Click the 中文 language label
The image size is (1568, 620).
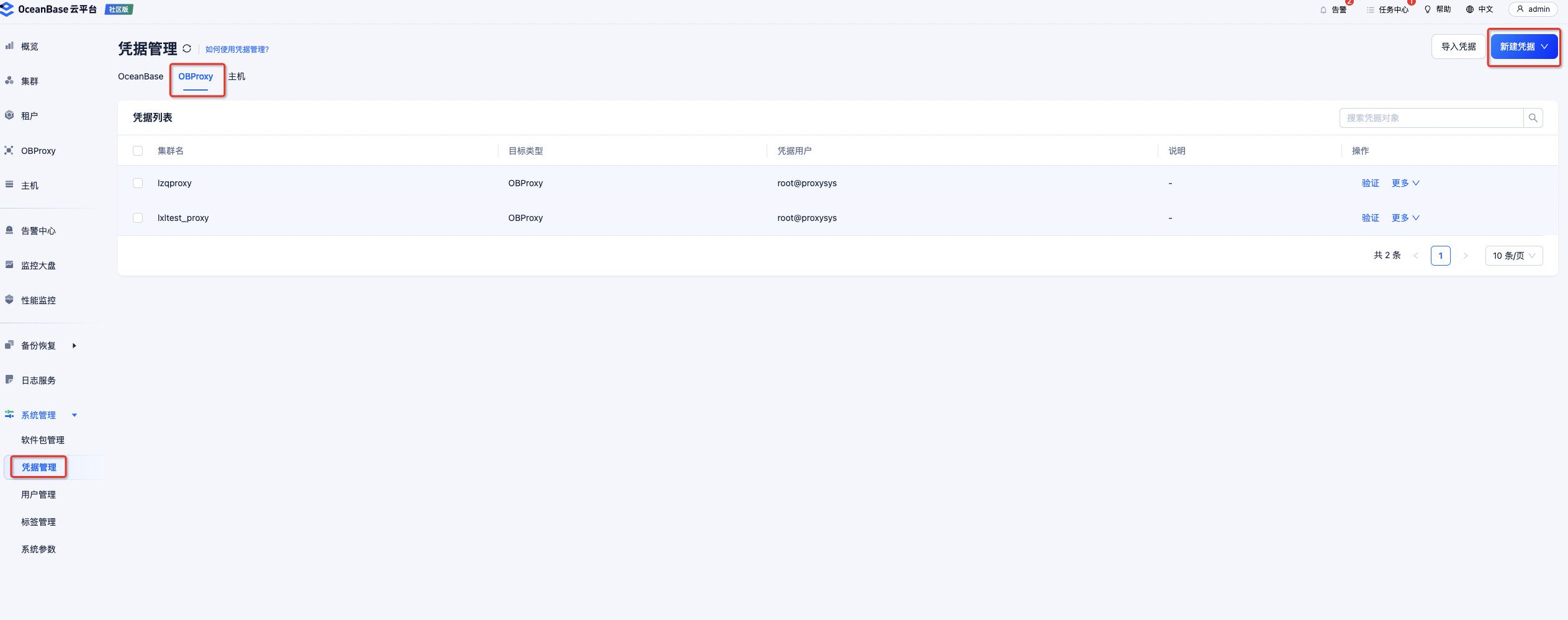click(x=1485, y=9)
